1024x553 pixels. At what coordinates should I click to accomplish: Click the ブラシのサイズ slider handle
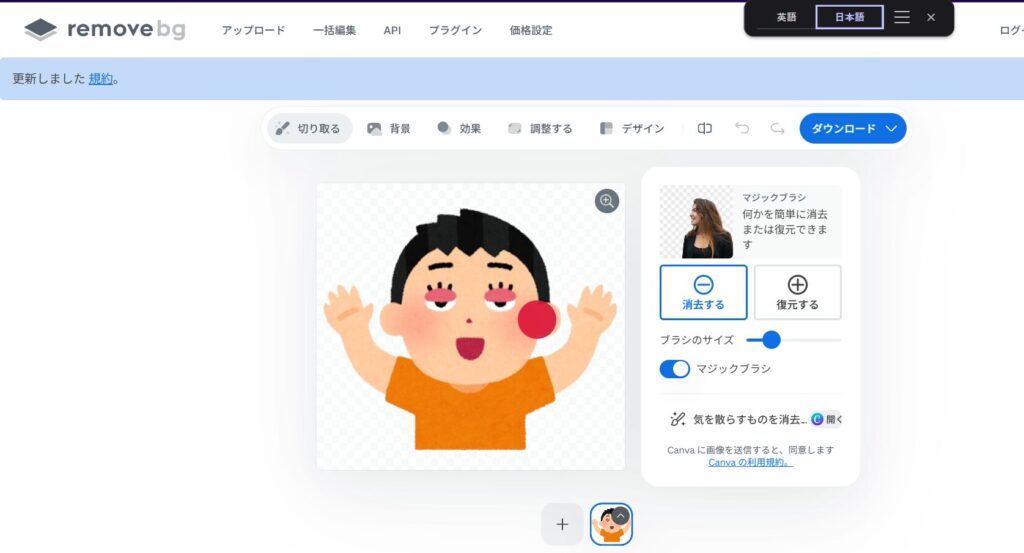click(x=771, y=340)
